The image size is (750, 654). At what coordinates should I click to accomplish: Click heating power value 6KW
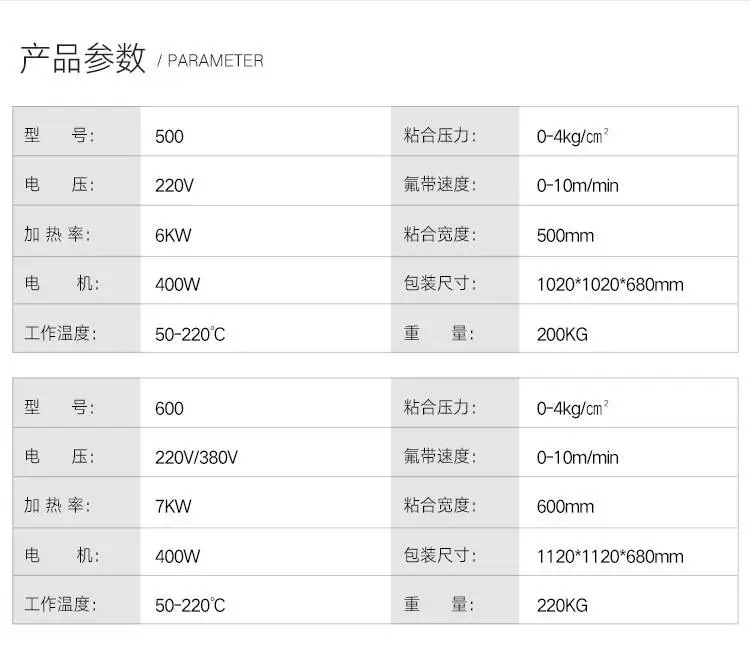[x=173, y=235]
